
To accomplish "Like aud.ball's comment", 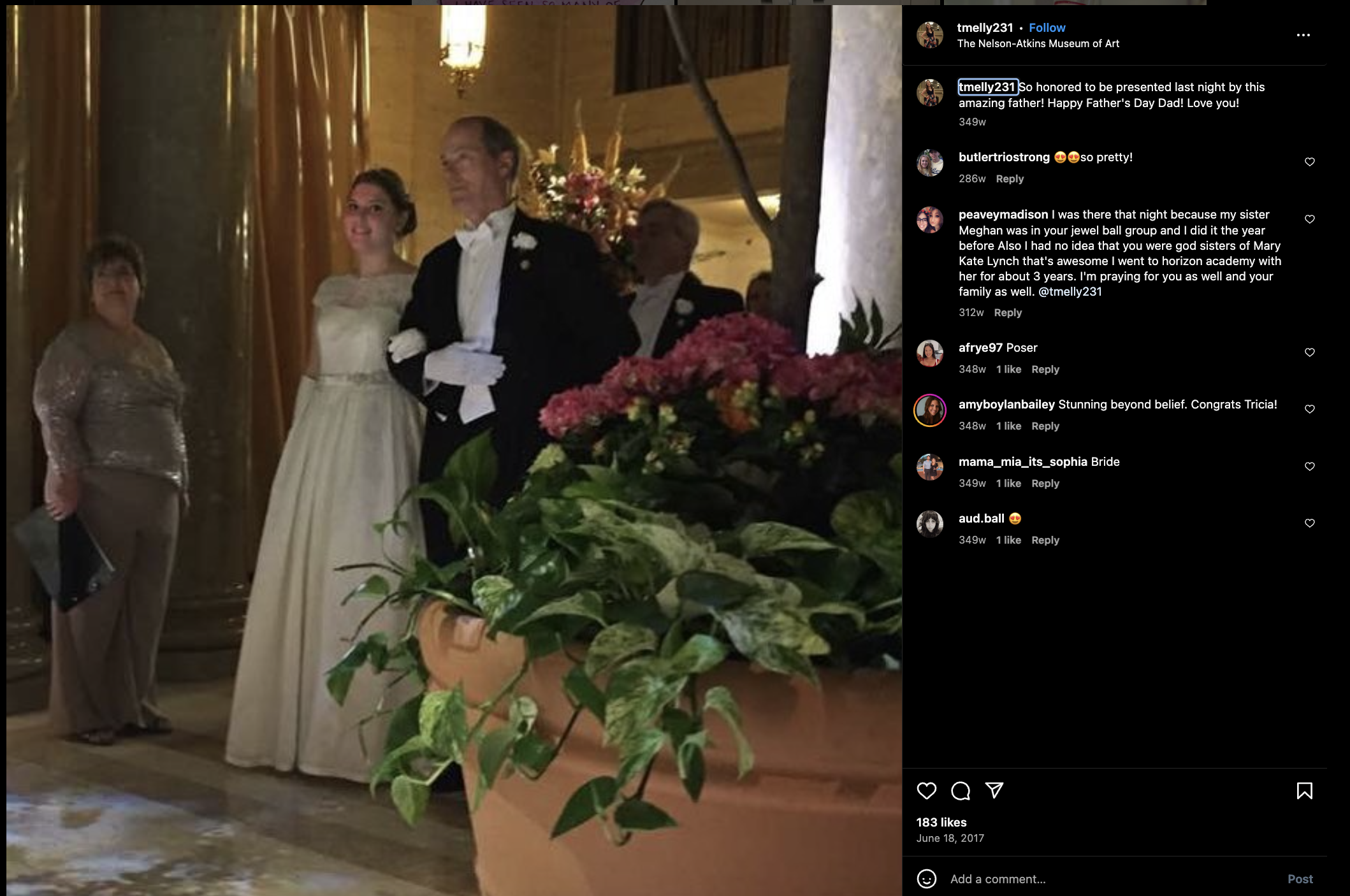I will [x=1309, y=523].
